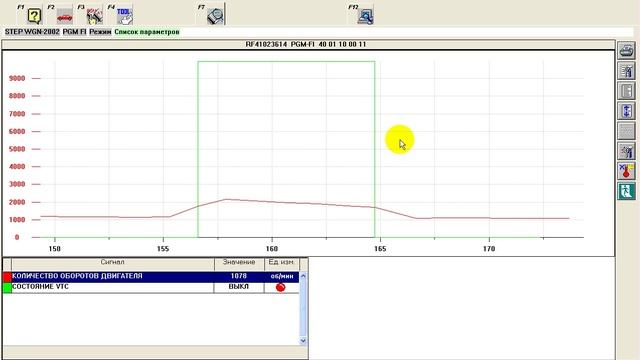Click the red color swatch of engine RPM row
The width and height of the screenshot is (640, 360).
[7, 277]
